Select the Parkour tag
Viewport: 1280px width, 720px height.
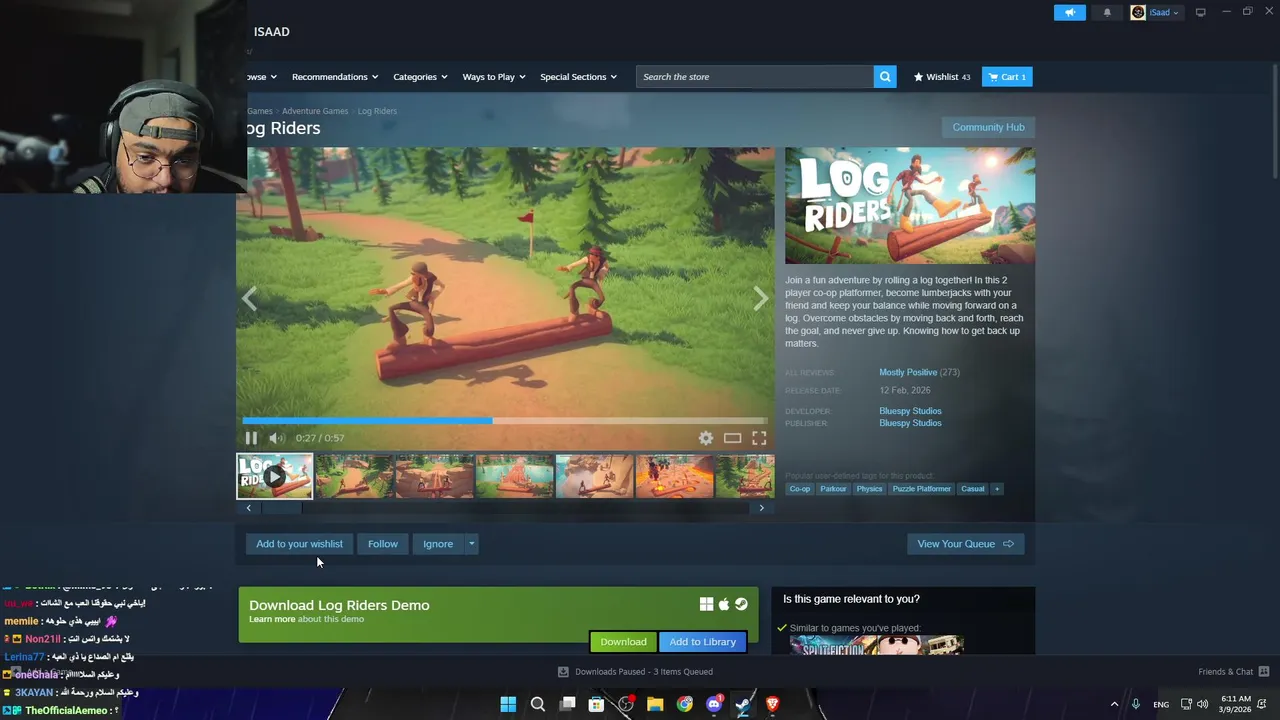(x=833, y=489)
